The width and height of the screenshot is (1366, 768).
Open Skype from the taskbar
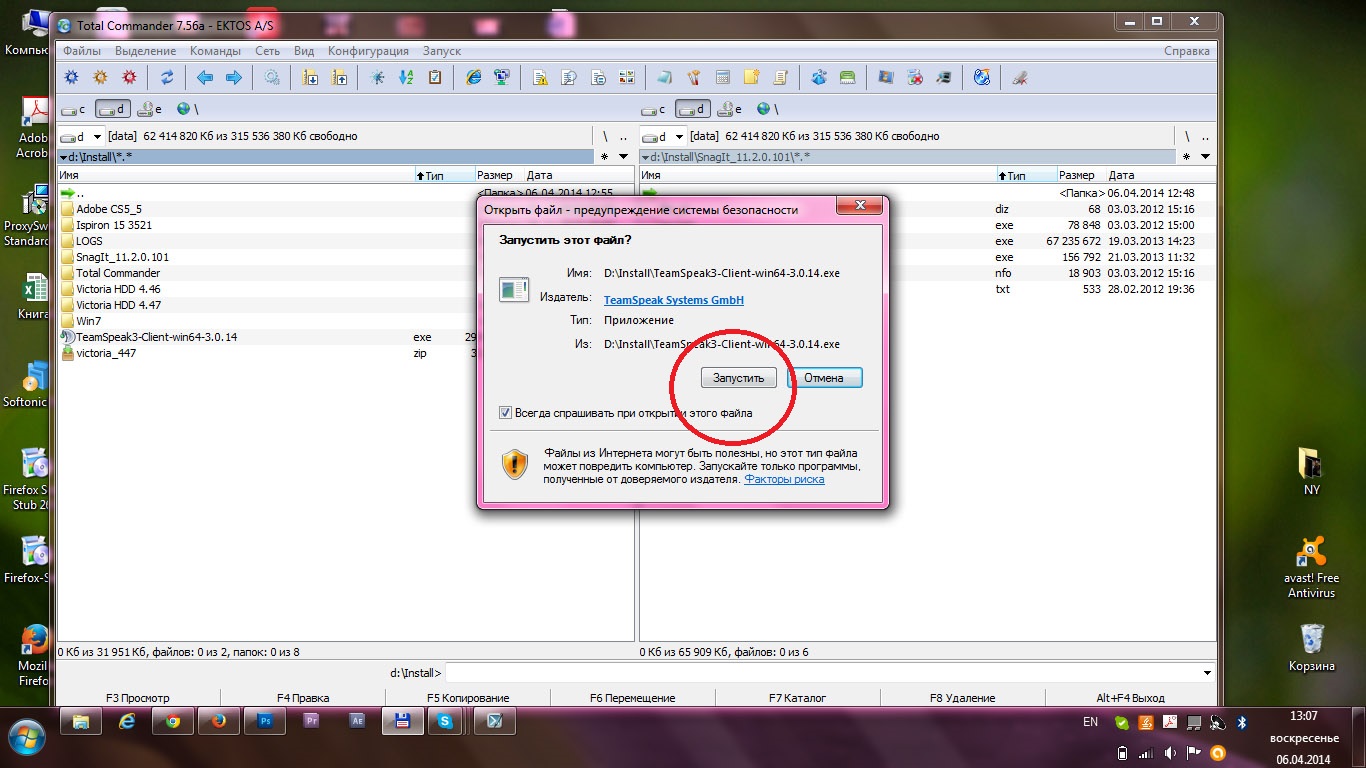pyautogui.click(x=446, y=720)
